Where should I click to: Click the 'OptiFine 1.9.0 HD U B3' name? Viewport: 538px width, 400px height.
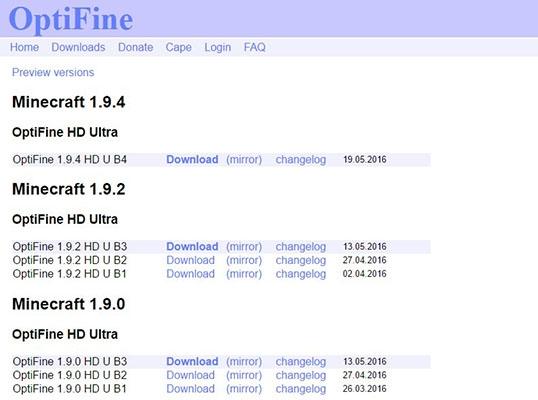pyautogui.click(x=70, y=362)
